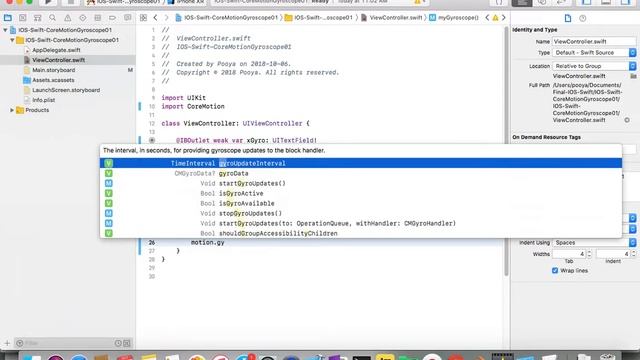Show source-controlled files filter icon
Image resolution: width=640 pixels, height=360 pixels.
[127, 343]
